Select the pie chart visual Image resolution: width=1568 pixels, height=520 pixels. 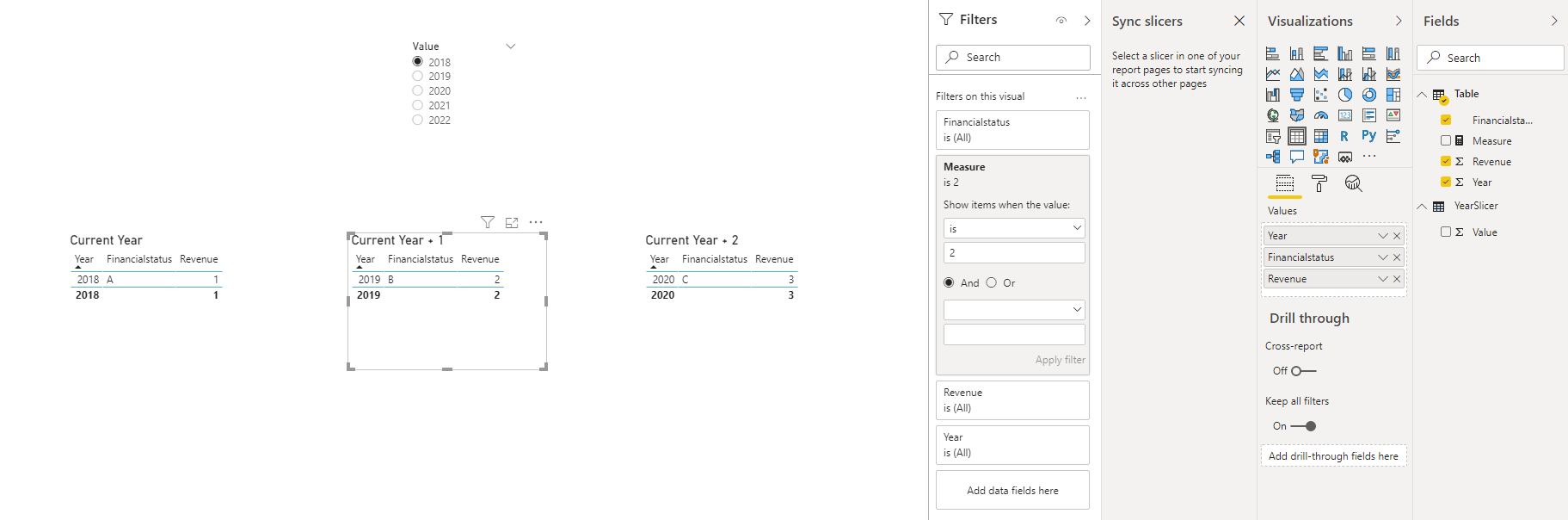tap(1345, 95)
